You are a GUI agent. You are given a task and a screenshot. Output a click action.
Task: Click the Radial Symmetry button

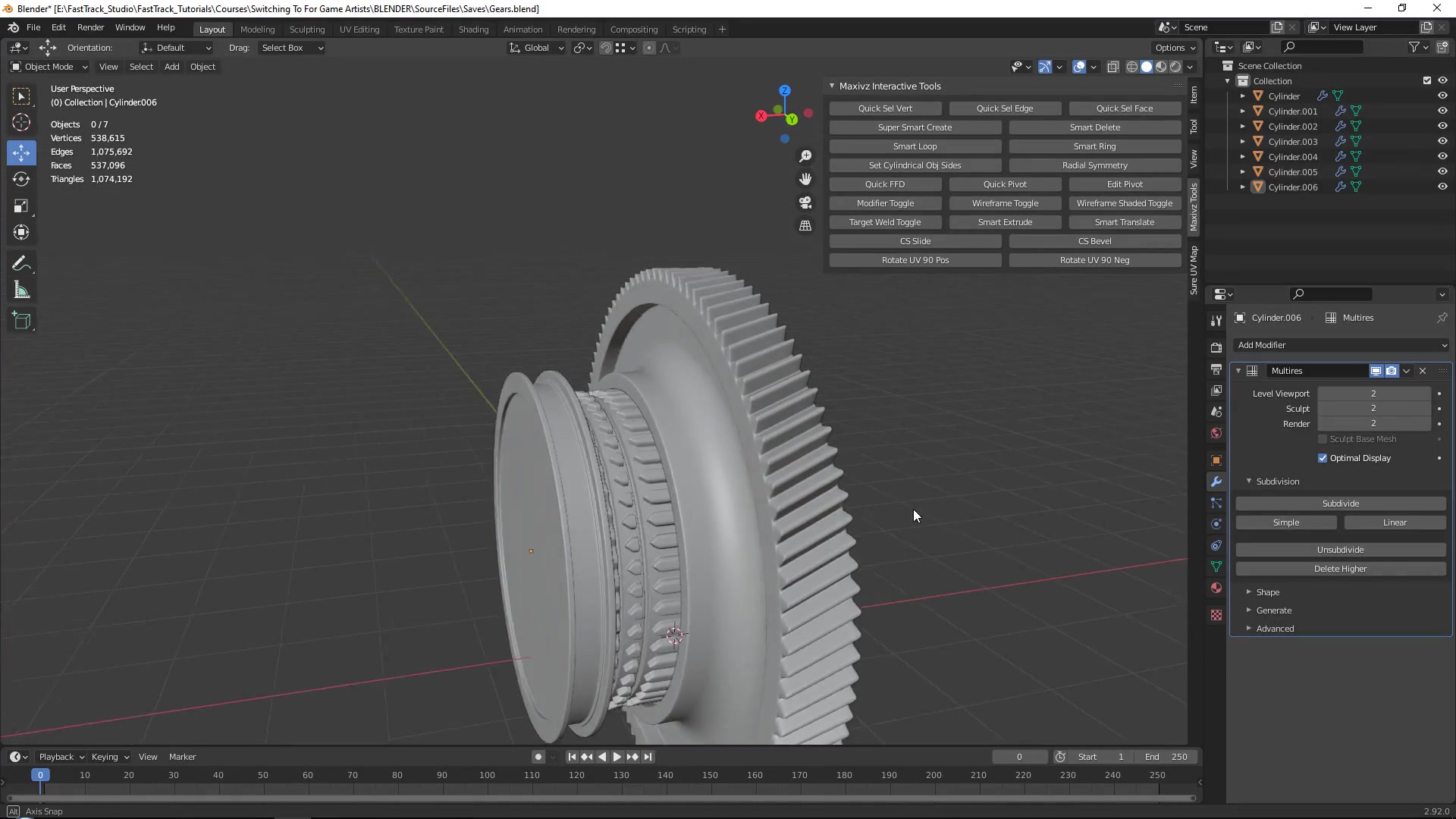(1095, 165)
